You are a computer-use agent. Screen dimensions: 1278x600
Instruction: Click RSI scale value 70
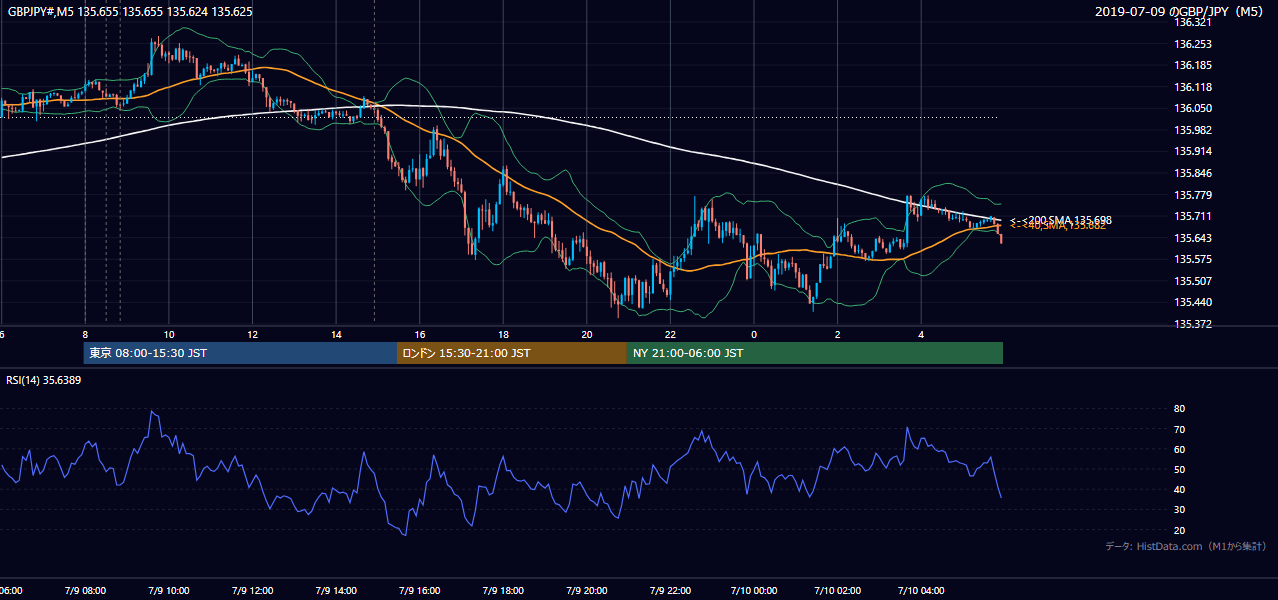(1179, 429)
